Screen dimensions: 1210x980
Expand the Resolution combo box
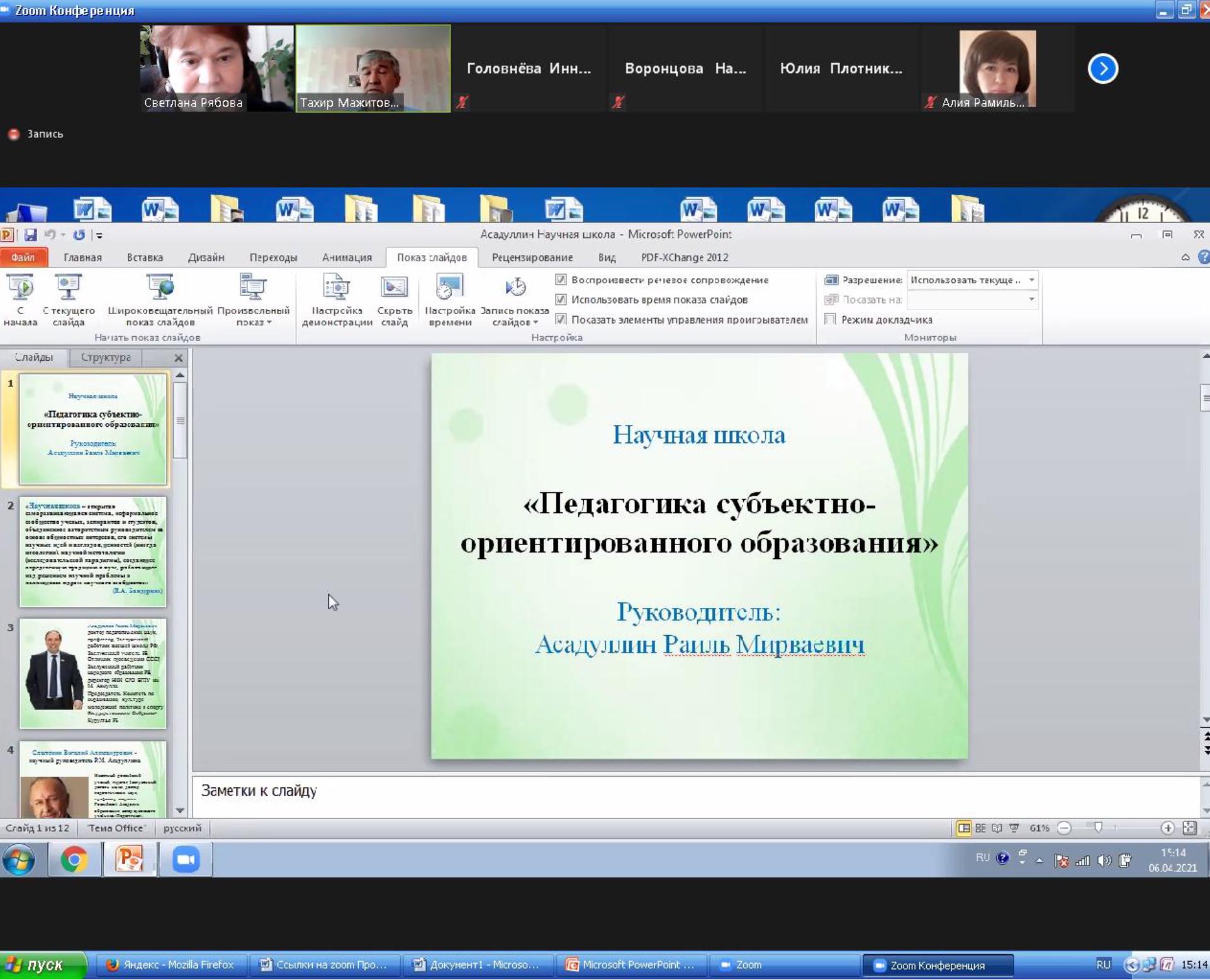1031,280
